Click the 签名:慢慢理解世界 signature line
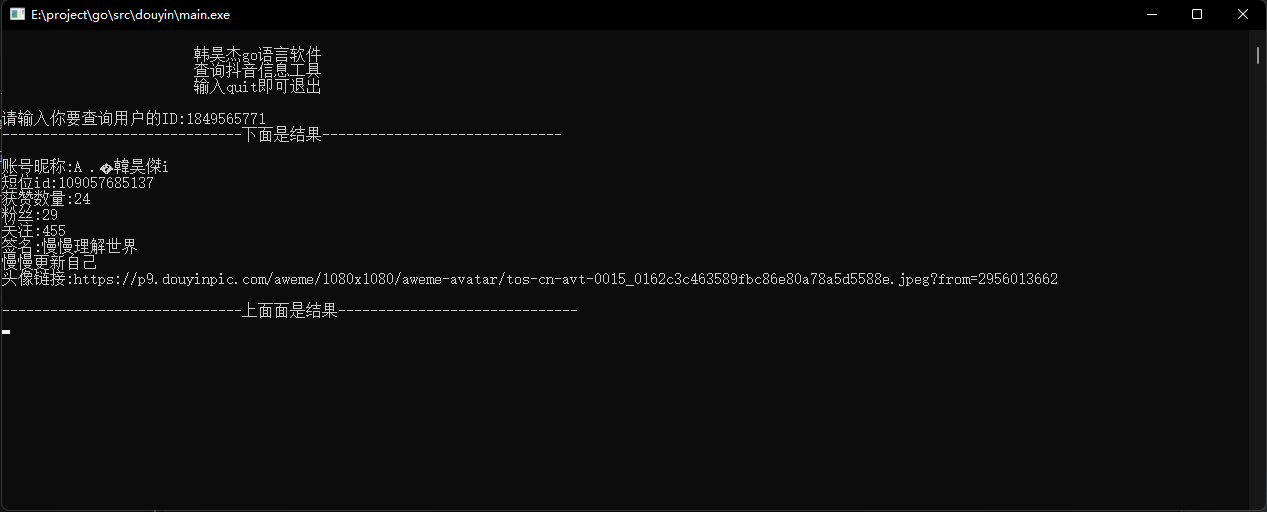 pyautogui.click(x=69, y=247)
